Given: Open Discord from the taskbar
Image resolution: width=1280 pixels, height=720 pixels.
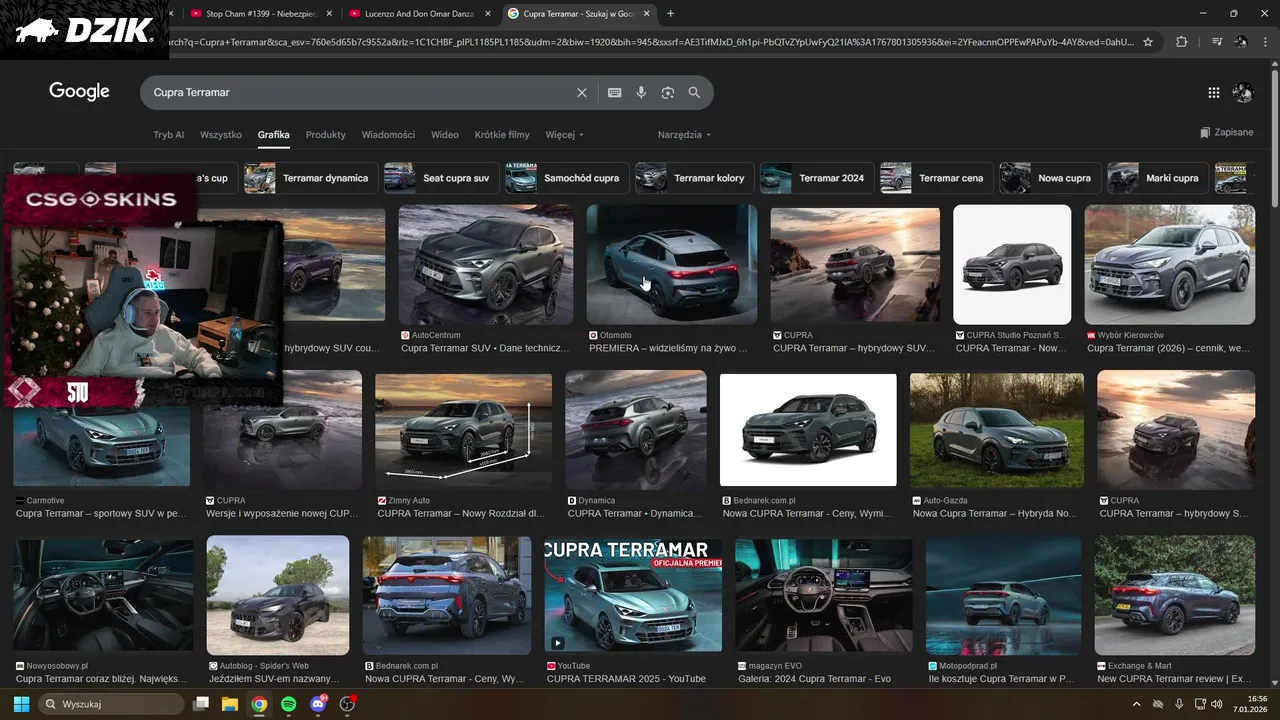Looking at the screenshot, I should pyautogui.click(x=318, y=704).
